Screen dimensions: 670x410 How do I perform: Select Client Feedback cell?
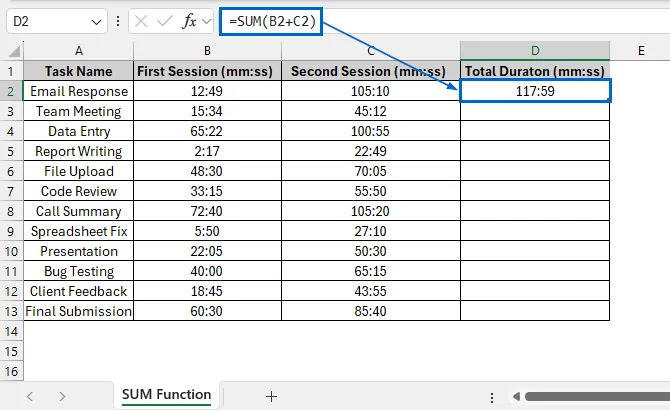coord(79,291)
